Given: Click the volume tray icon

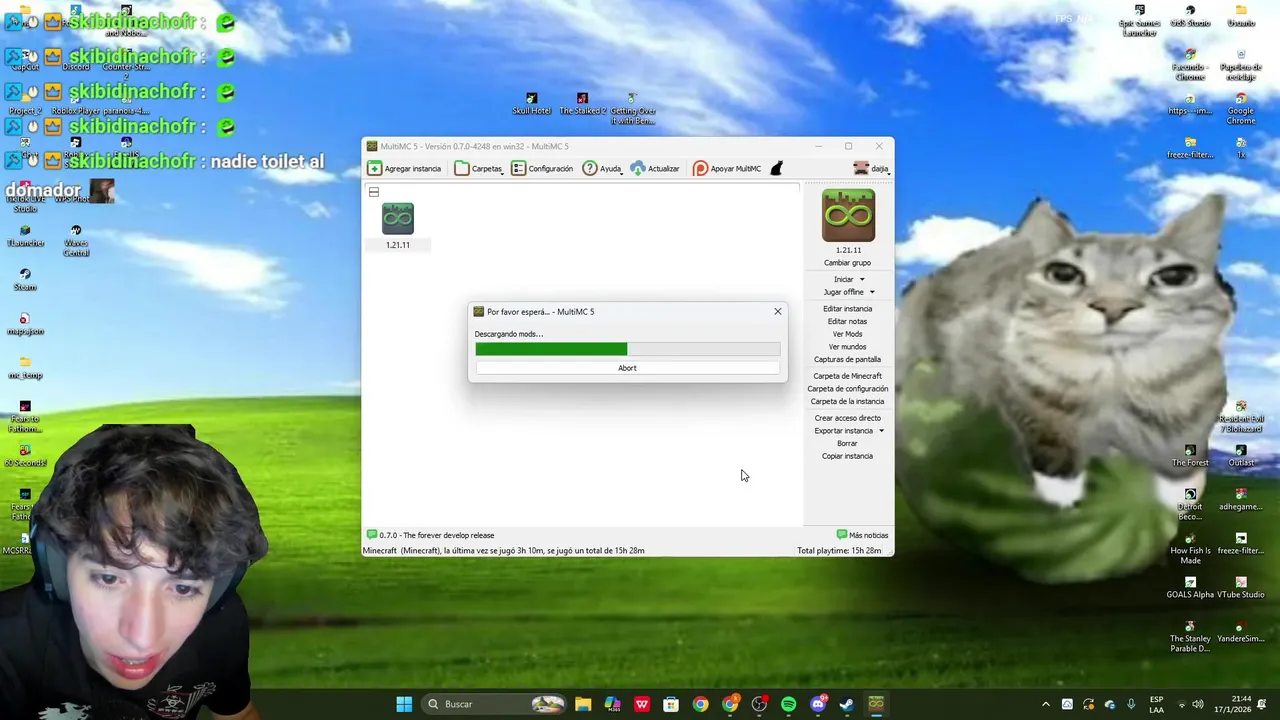Looking at the screenshot, I should [1198, 704].
